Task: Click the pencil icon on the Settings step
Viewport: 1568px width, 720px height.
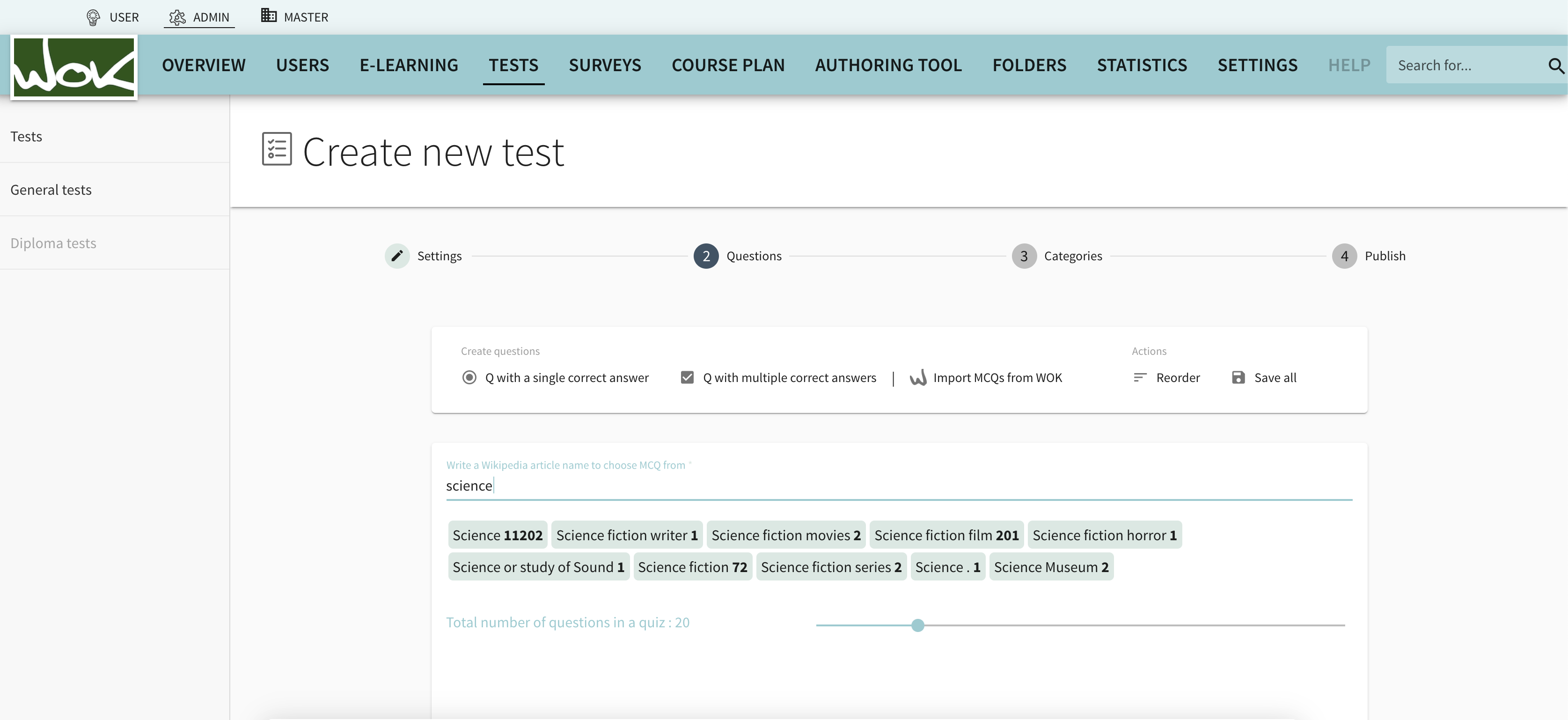Action: coord(397,256)
